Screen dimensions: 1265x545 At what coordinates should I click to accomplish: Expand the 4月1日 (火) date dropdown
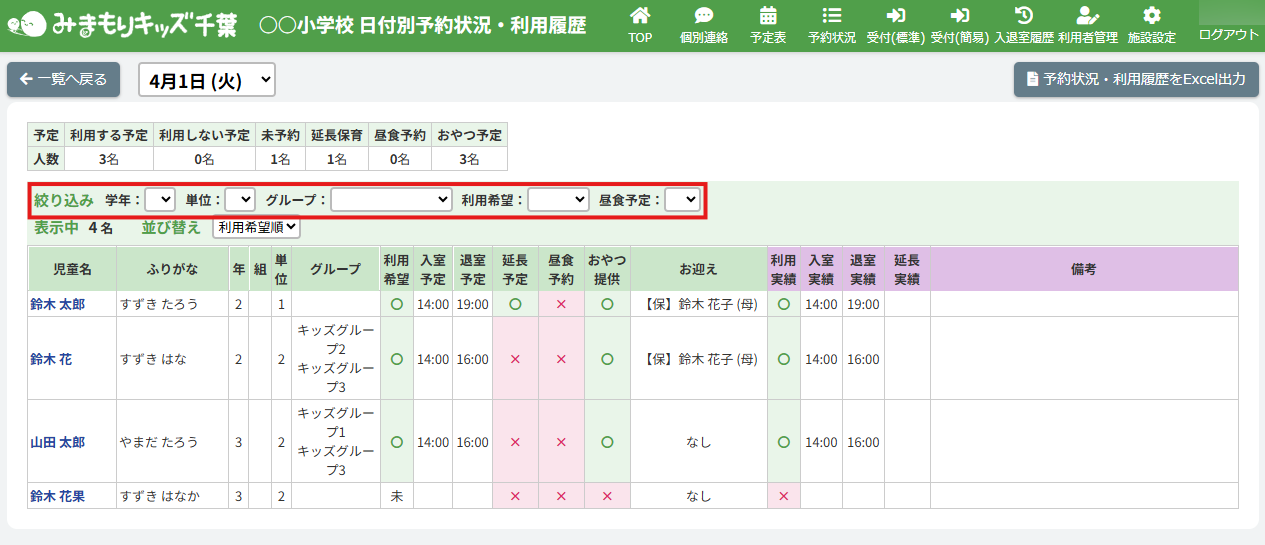pos(206,80)
